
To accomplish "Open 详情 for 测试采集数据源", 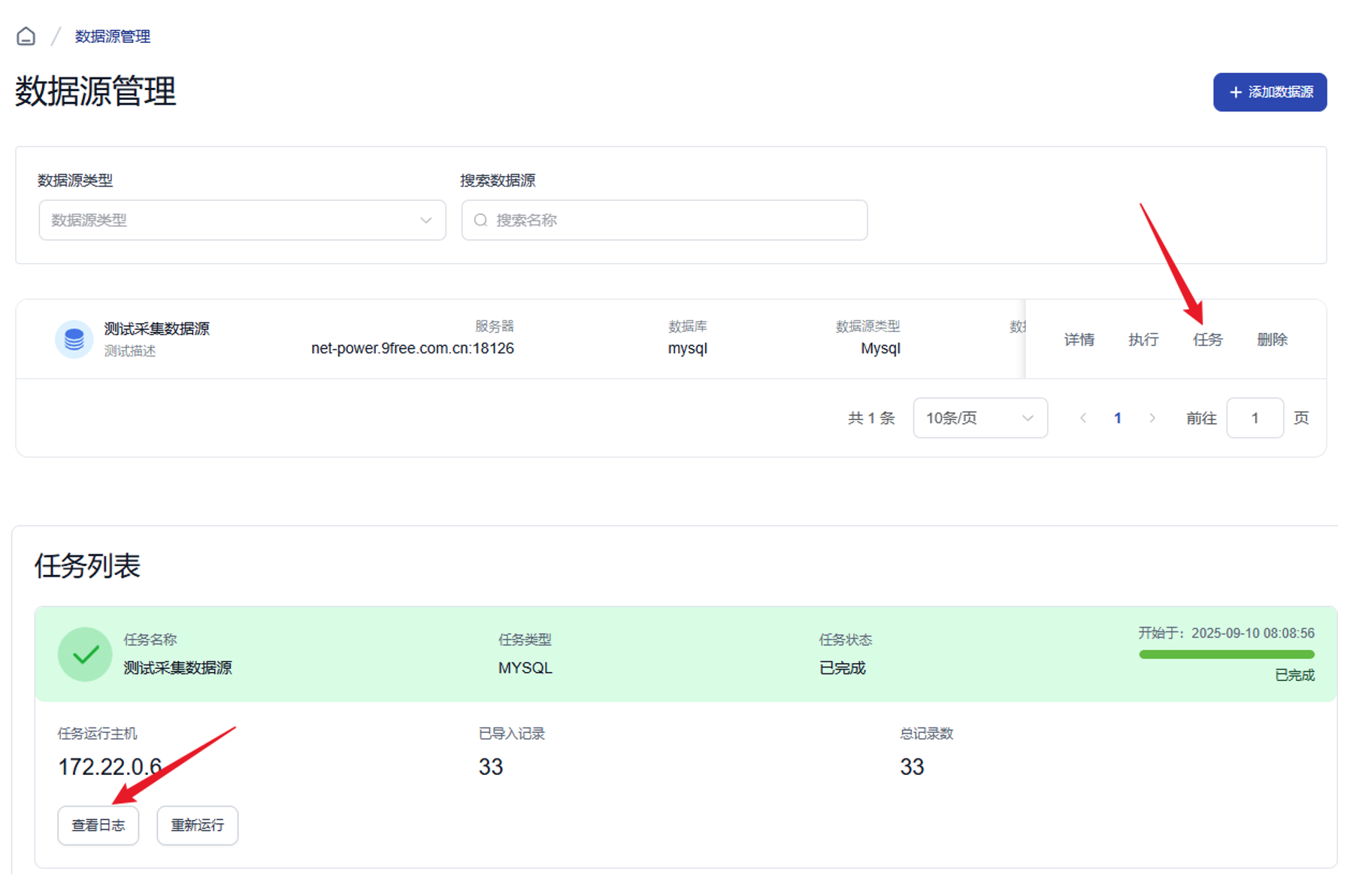I will click(x=1079, y=340).
